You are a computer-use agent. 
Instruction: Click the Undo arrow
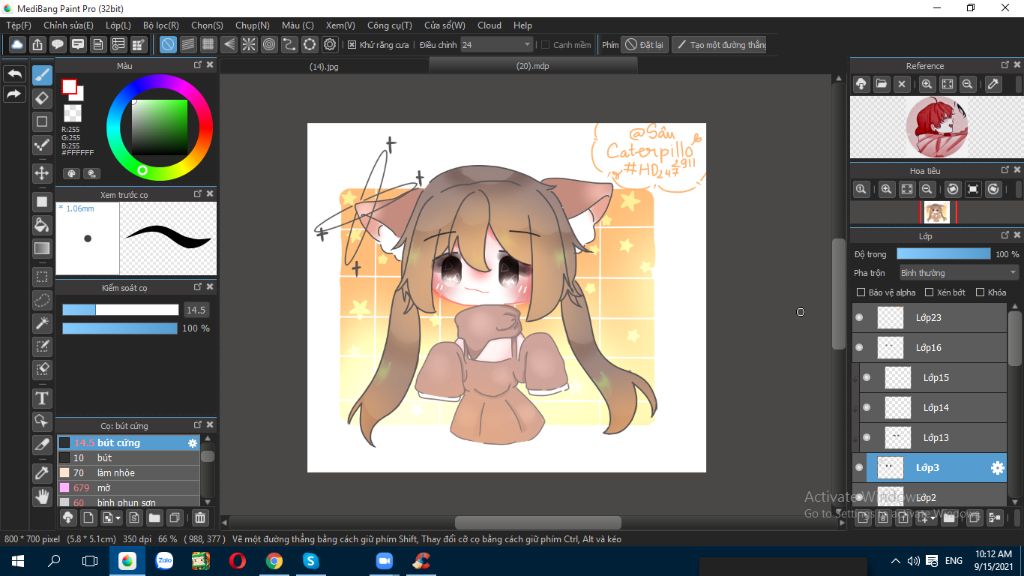tap(14, 74)
